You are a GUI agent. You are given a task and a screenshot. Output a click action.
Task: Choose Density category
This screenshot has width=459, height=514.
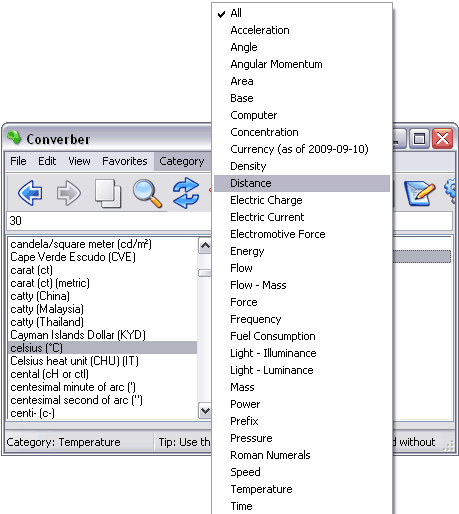point(302,166)
